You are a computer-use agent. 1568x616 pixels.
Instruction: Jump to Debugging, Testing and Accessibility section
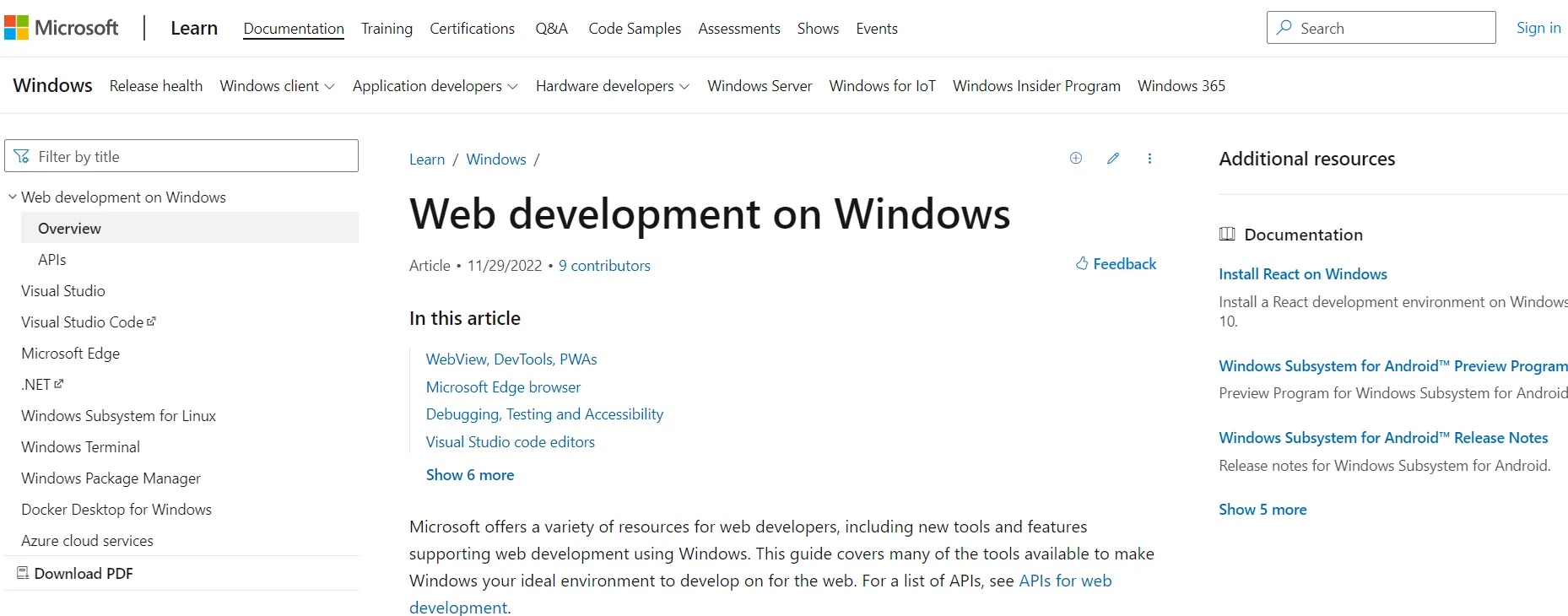coord(544,413)
